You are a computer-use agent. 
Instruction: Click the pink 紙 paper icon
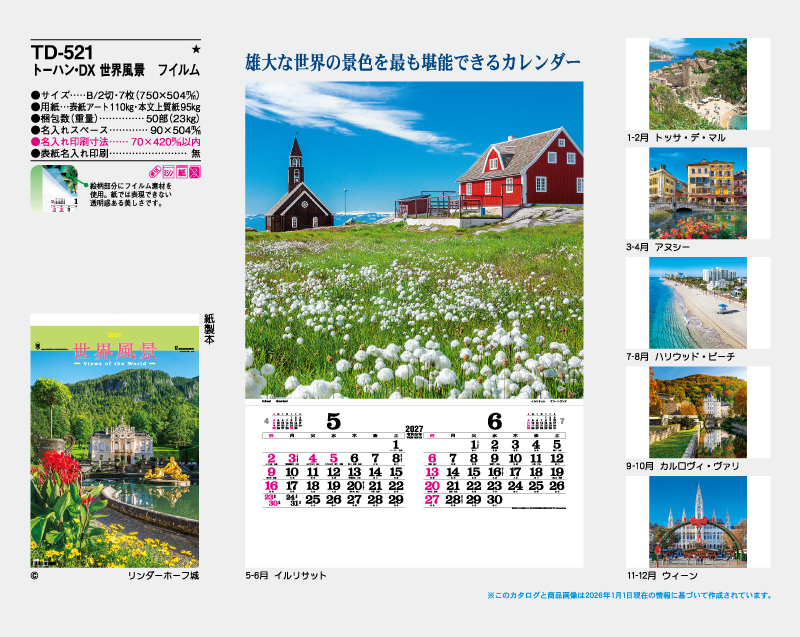coord(182,171)
